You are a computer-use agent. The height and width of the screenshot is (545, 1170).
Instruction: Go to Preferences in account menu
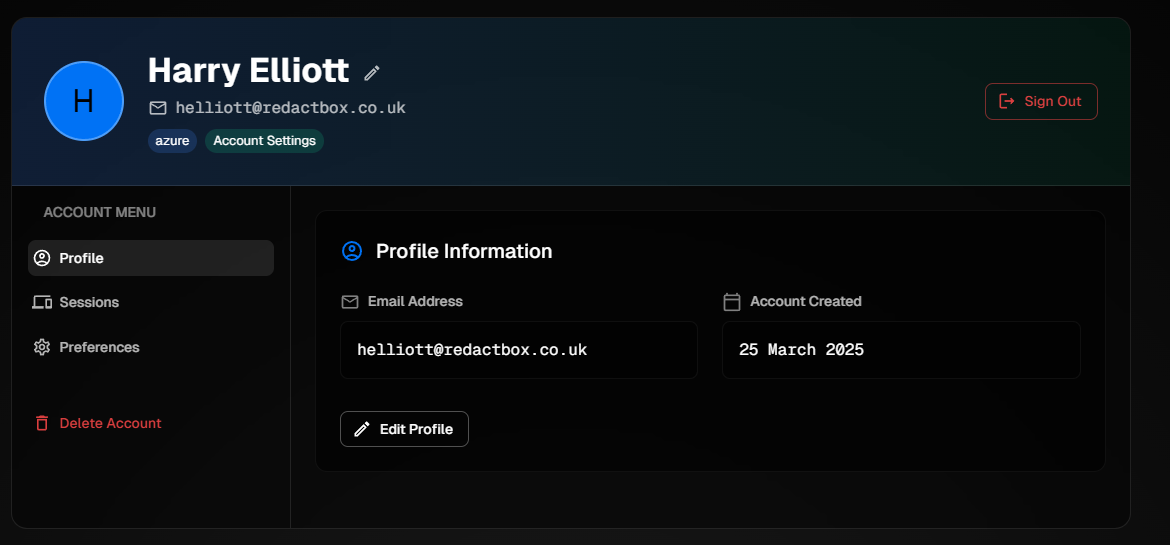(x=151, y=347)
